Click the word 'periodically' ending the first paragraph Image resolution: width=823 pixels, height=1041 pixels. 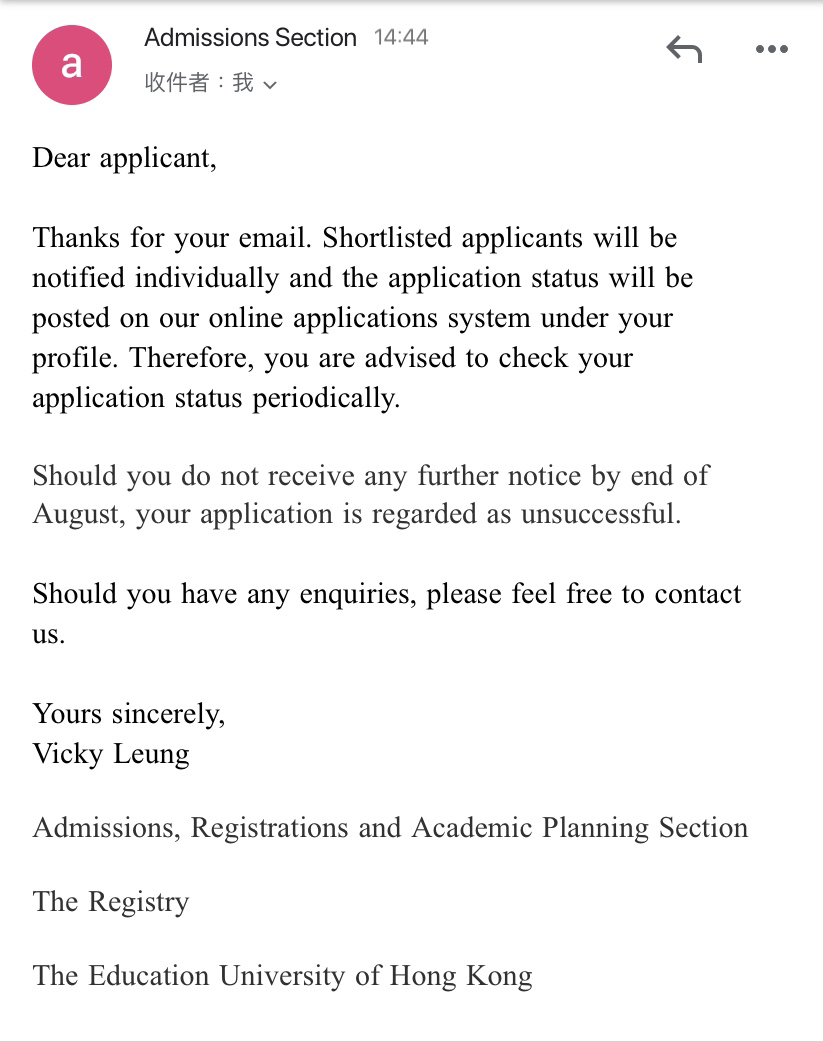pos(325,398)
